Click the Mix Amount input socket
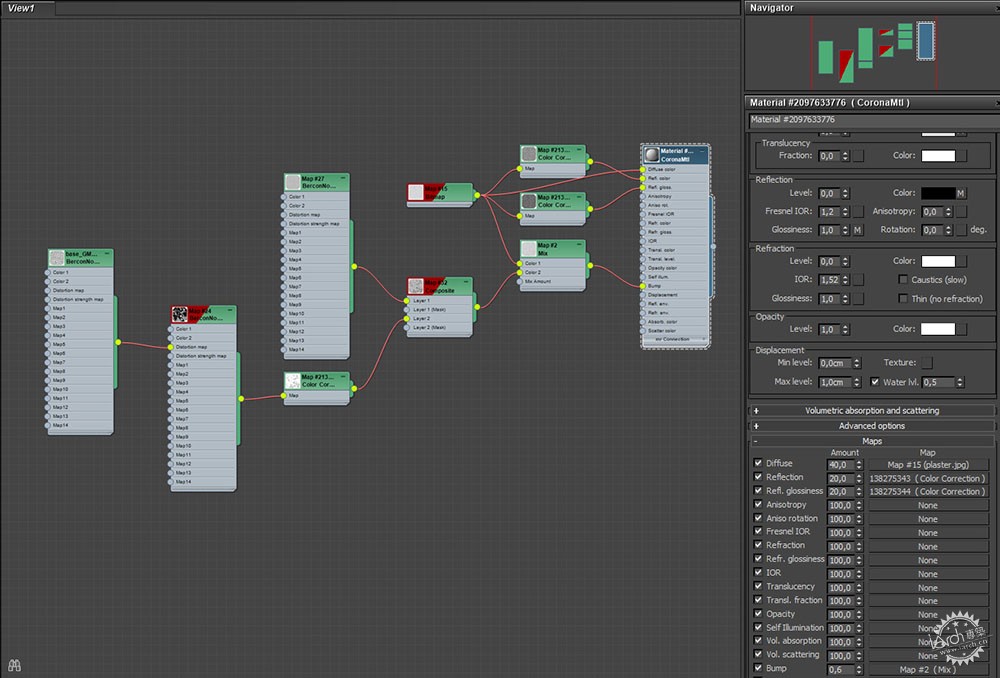Image resolution: width=1000 pixels, height=678 pixels. click(520, 281)
